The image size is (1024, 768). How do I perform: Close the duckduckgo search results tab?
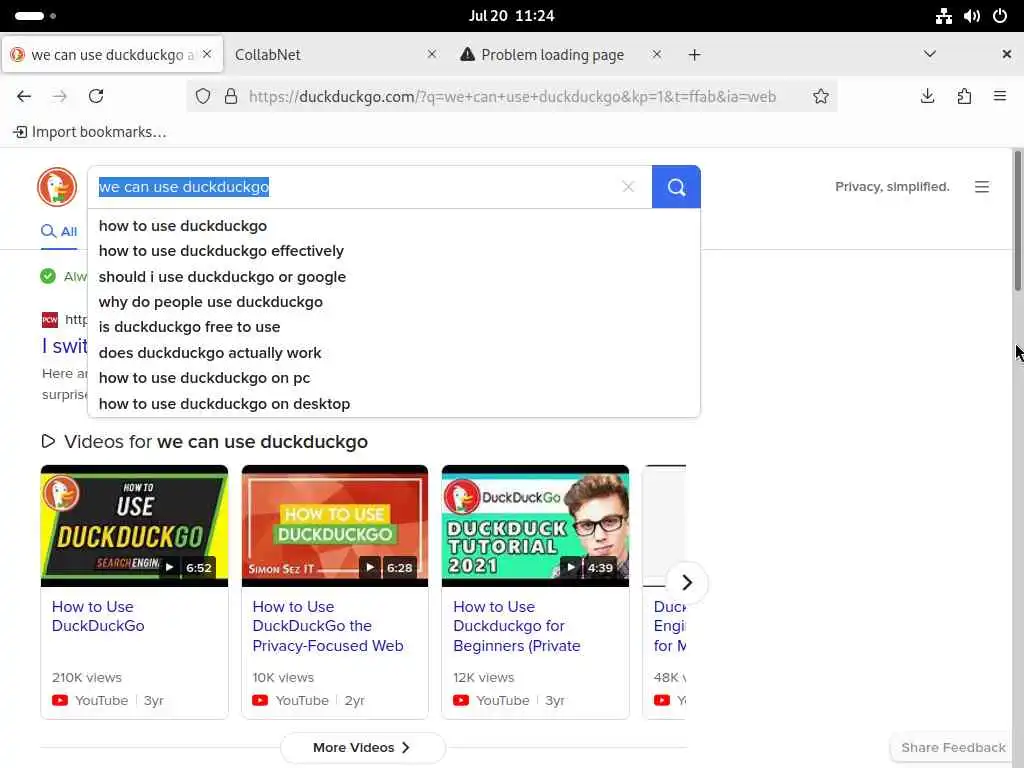tap(207, 54)
